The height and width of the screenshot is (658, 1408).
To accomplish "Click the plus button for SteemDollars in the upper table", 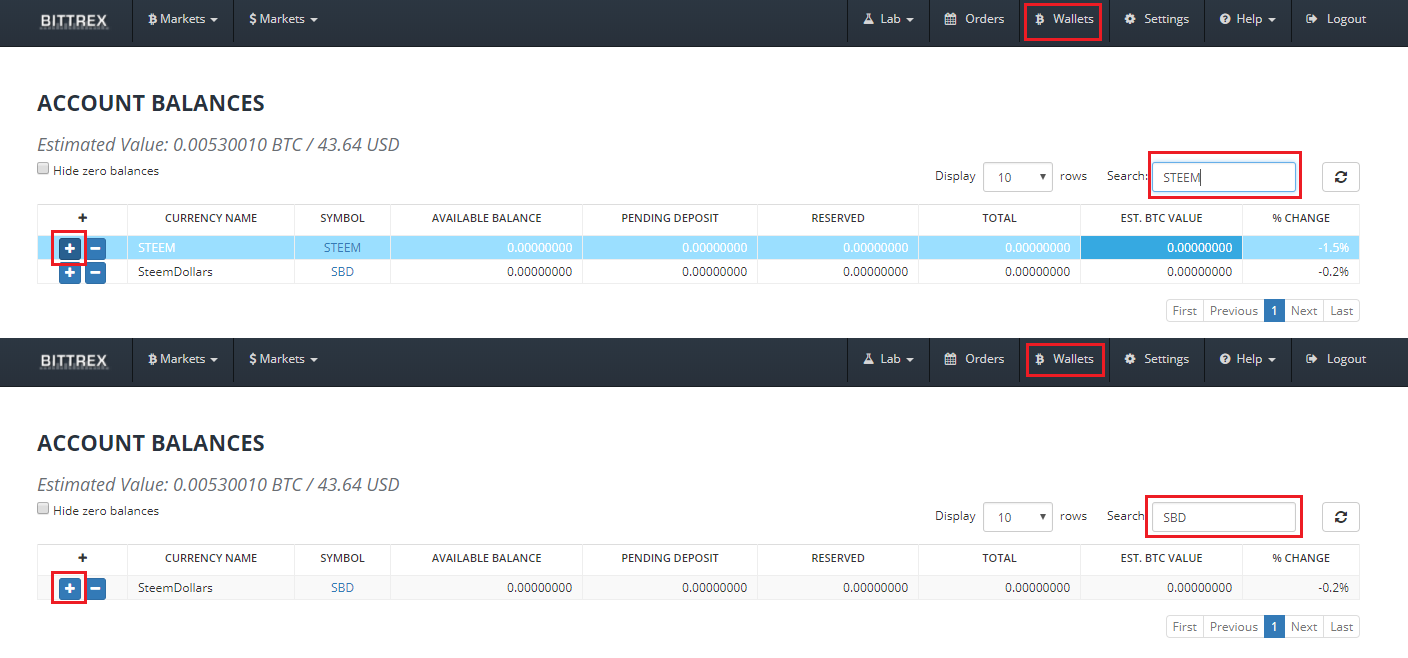I will coord(70,272).
